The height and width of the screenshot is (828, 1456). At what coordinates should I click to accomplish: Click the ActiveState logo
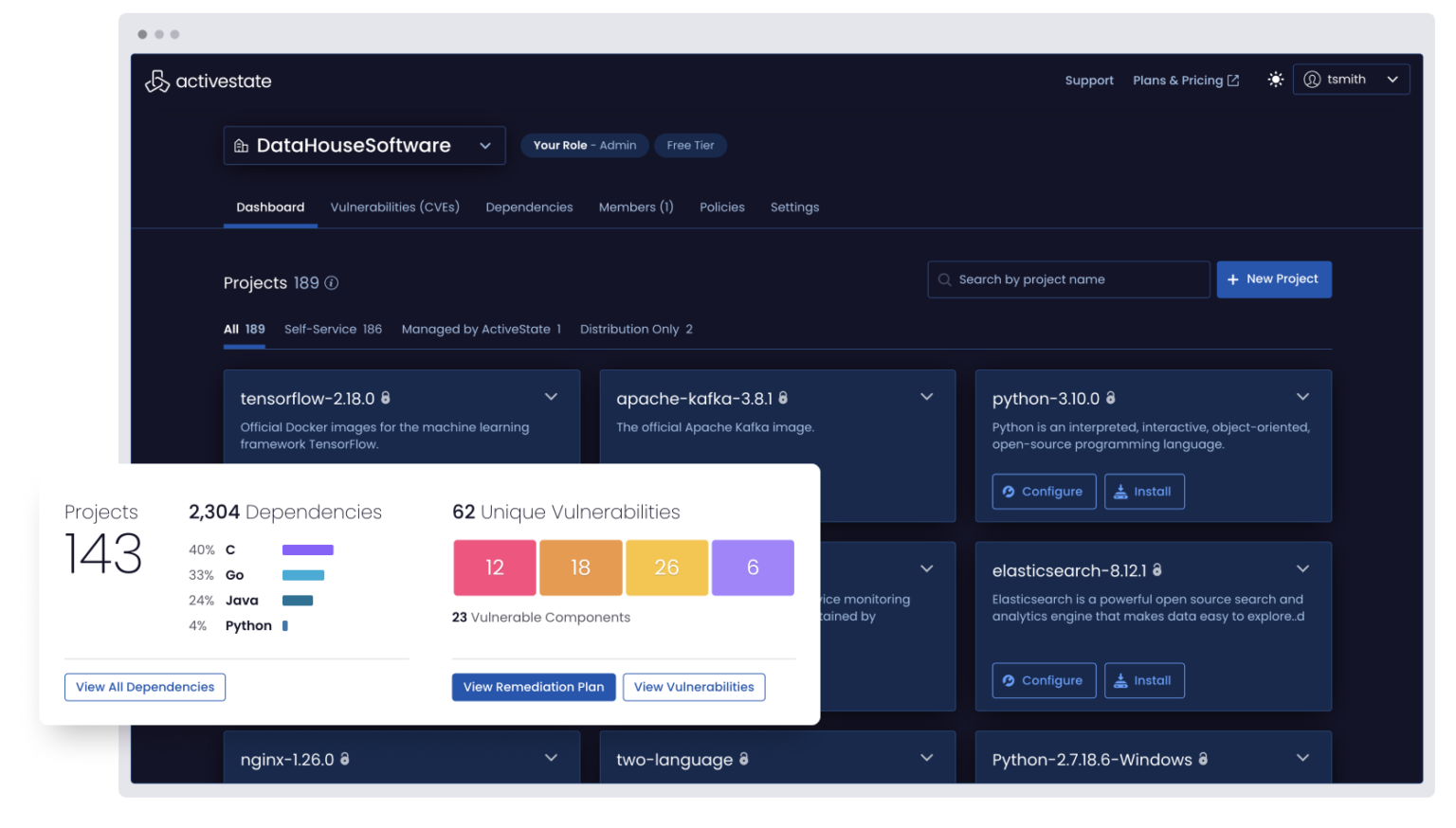coord(157,81)
